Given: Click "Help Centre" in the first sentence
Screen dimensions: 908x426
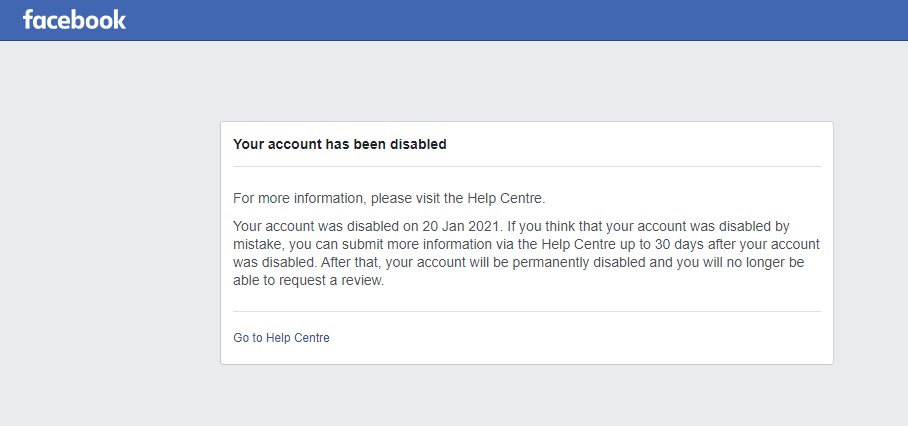Looking at the screenshot, I should pos(509,198).
